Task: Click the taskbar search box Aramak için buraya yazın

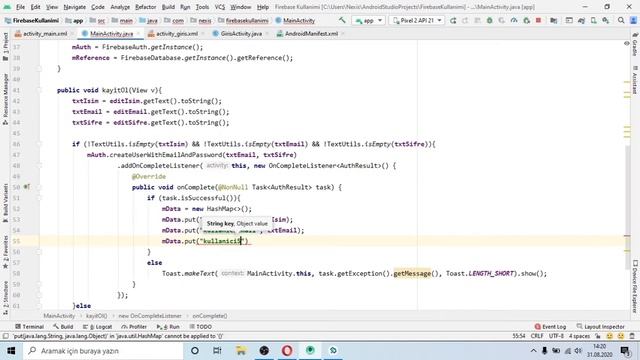Action: [103, 351]
